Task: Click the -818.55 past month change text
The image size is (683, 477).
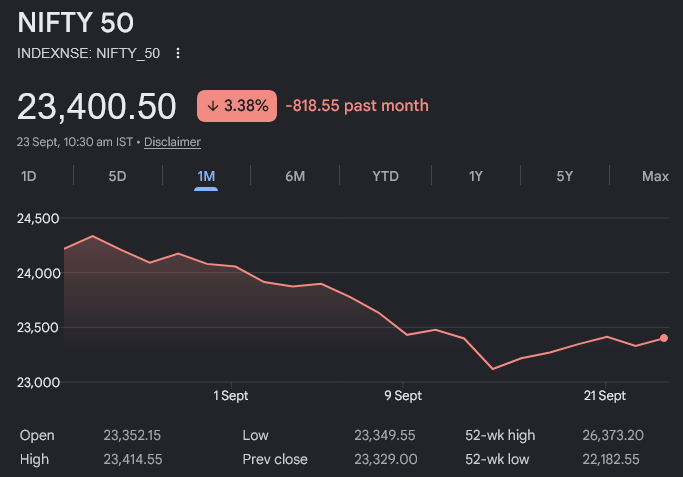Action: pos(357,106)
